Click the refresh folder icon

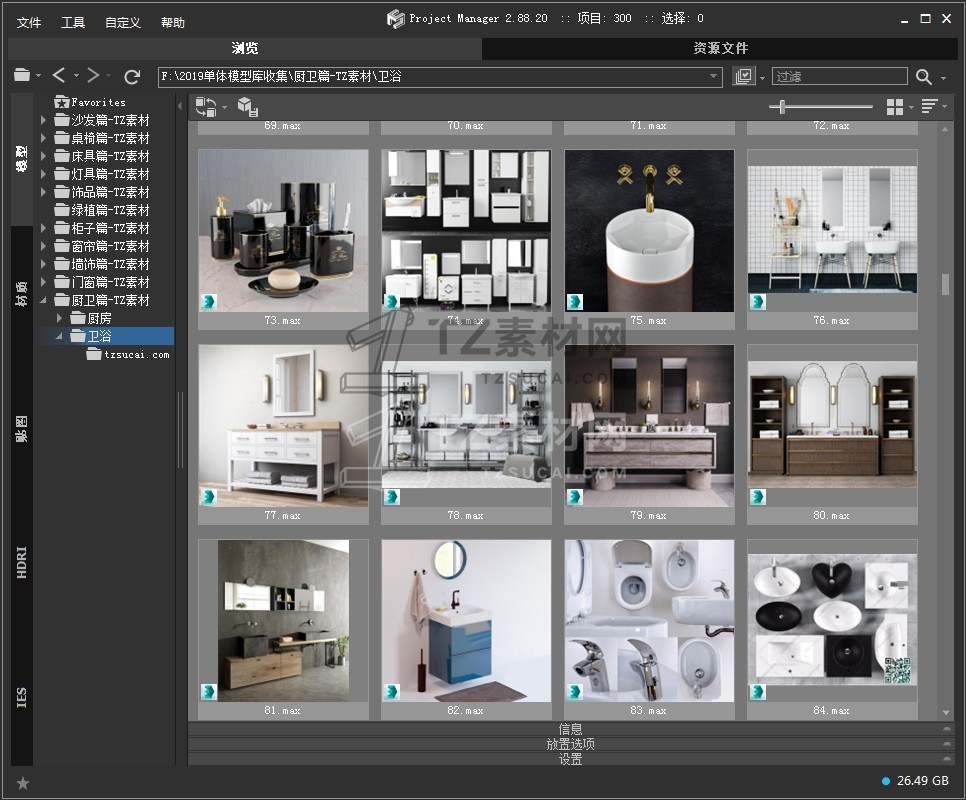point(132,76)
